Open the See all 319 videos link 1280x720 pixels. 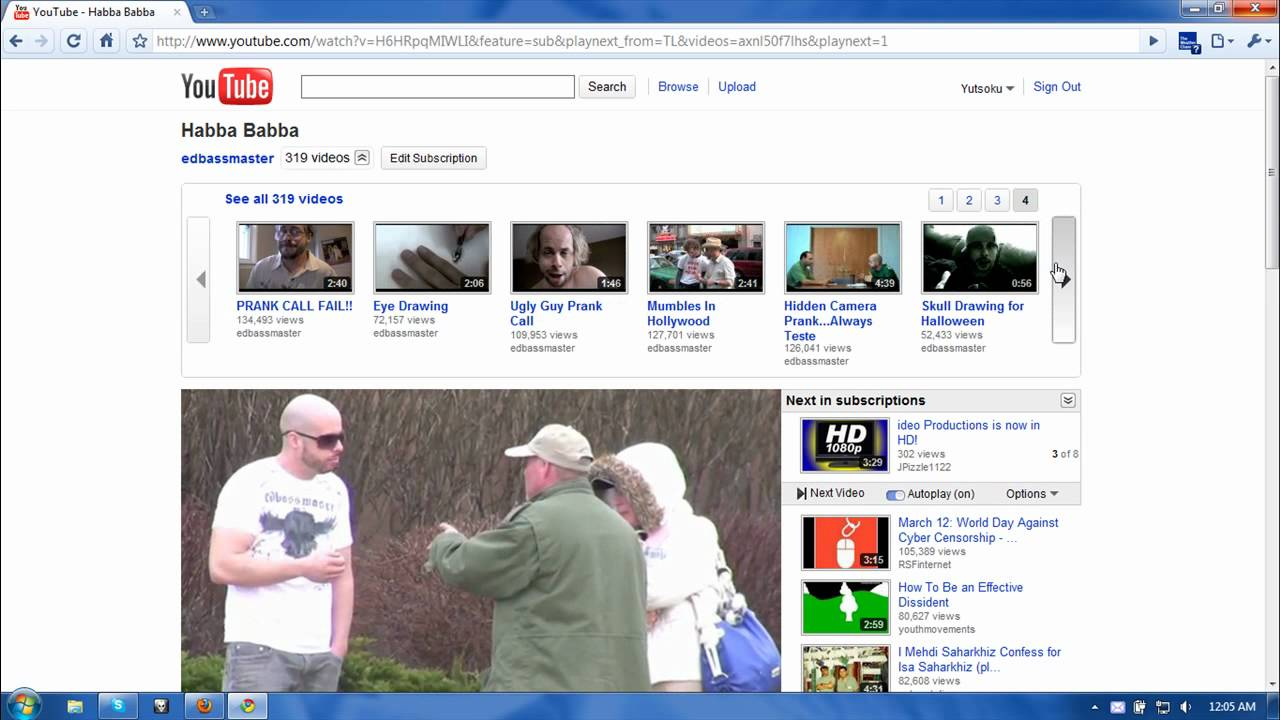[x=283, y=199]
